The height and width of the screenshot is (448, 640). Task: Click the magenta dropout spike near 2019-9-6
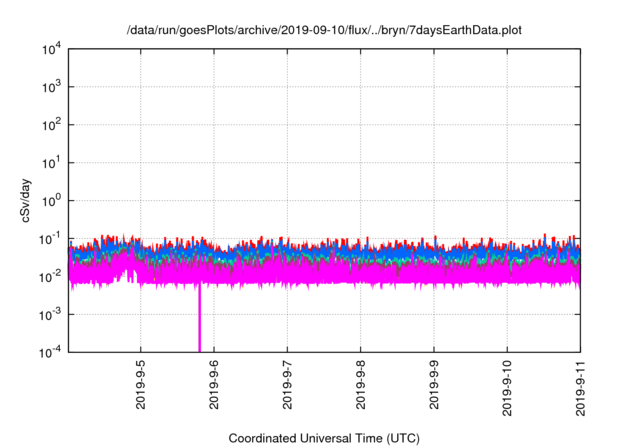[200, 318]
